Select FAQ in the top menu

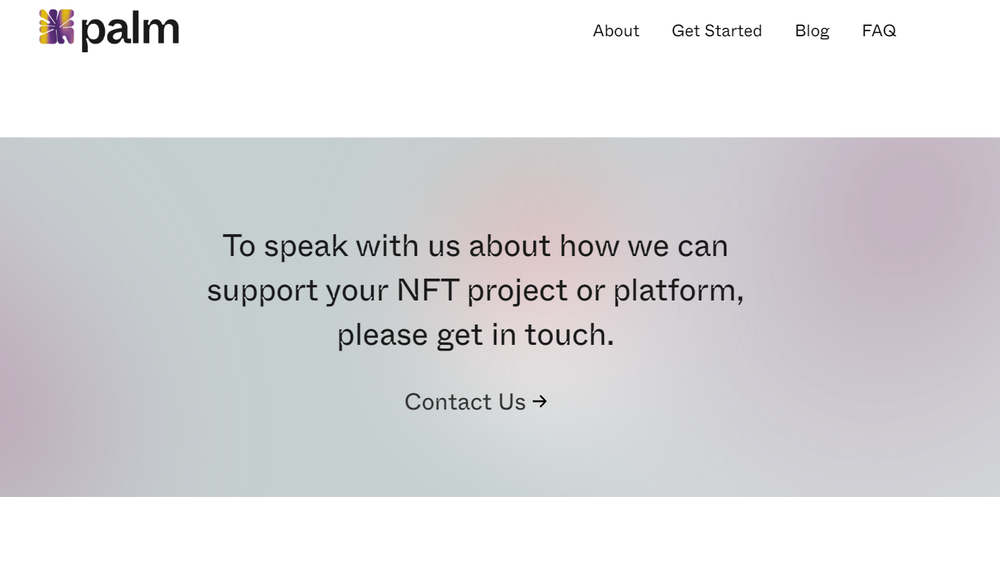coord(879,31)
